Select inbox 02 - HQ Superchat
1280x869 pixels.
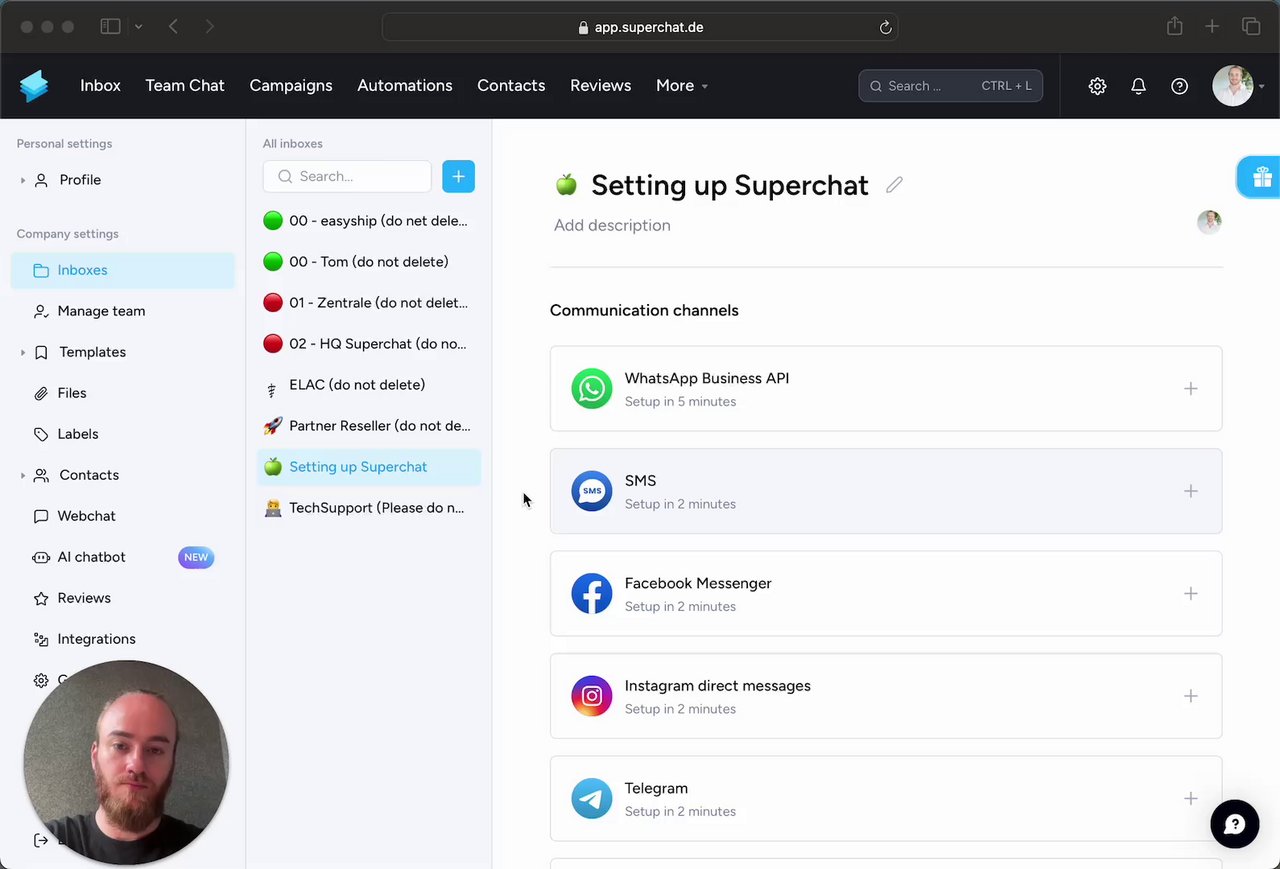tap(368, 344)
